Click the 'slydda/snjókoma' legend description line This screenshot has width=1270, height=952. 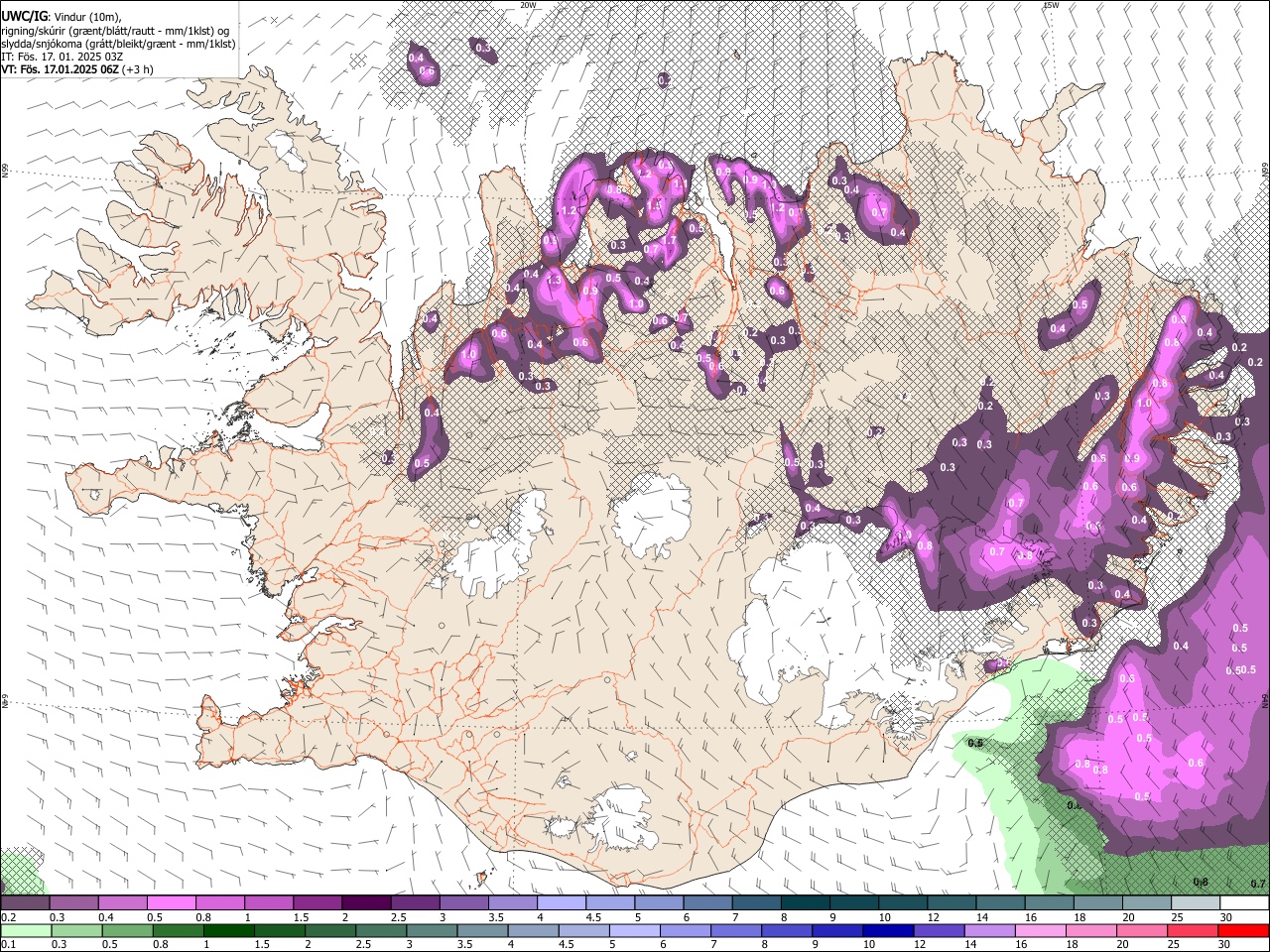[118, 44]
